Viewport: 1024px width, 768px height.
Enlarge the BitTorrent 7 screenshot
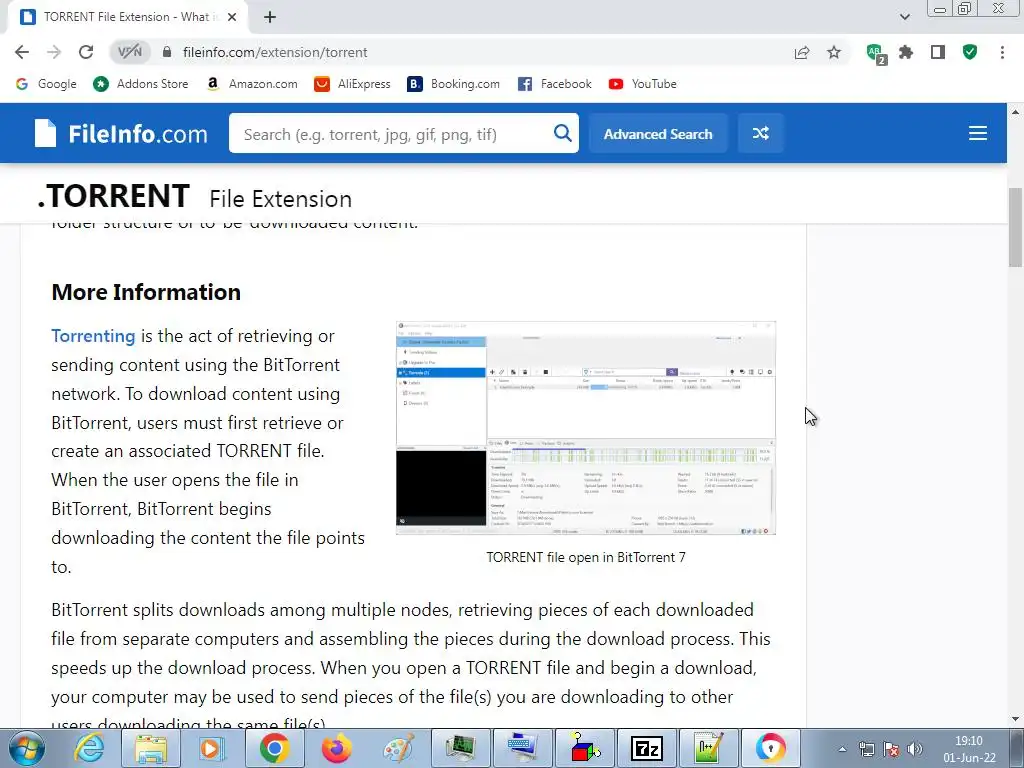[x=586, y=428]
